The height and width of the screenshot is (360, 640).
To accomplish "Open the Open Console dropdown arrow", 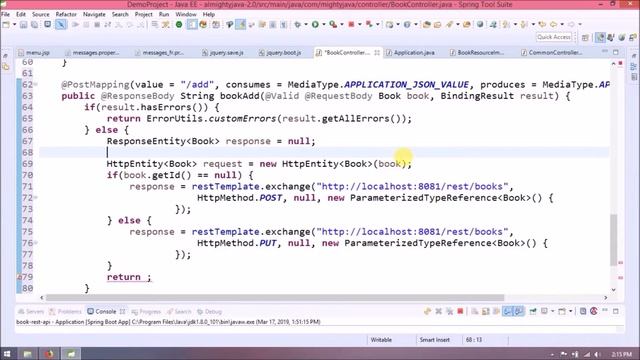I will point(570,311).
